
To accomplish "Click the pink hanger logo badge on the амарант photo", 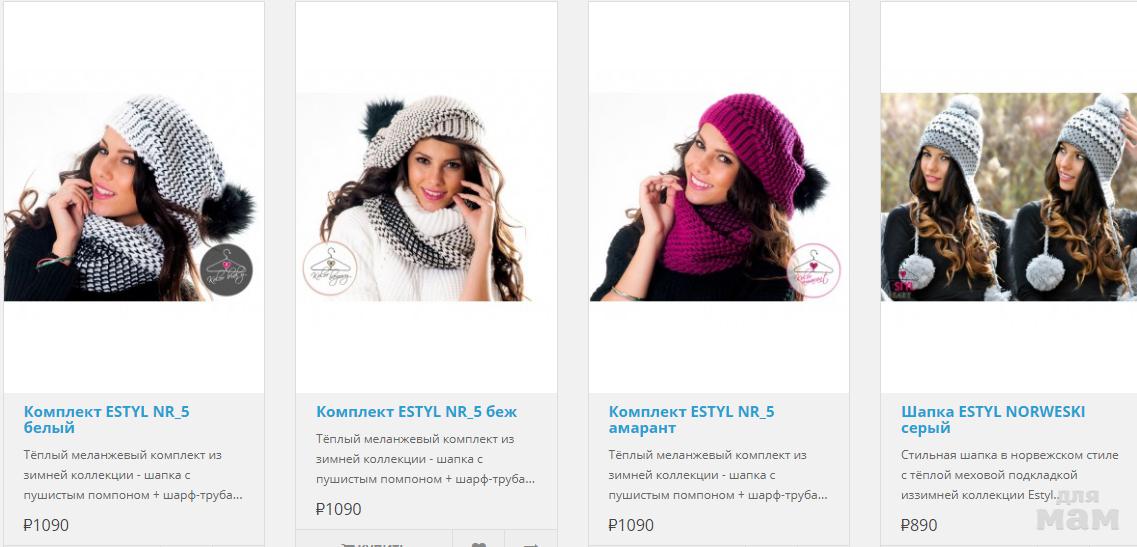I will pos(814,270).
